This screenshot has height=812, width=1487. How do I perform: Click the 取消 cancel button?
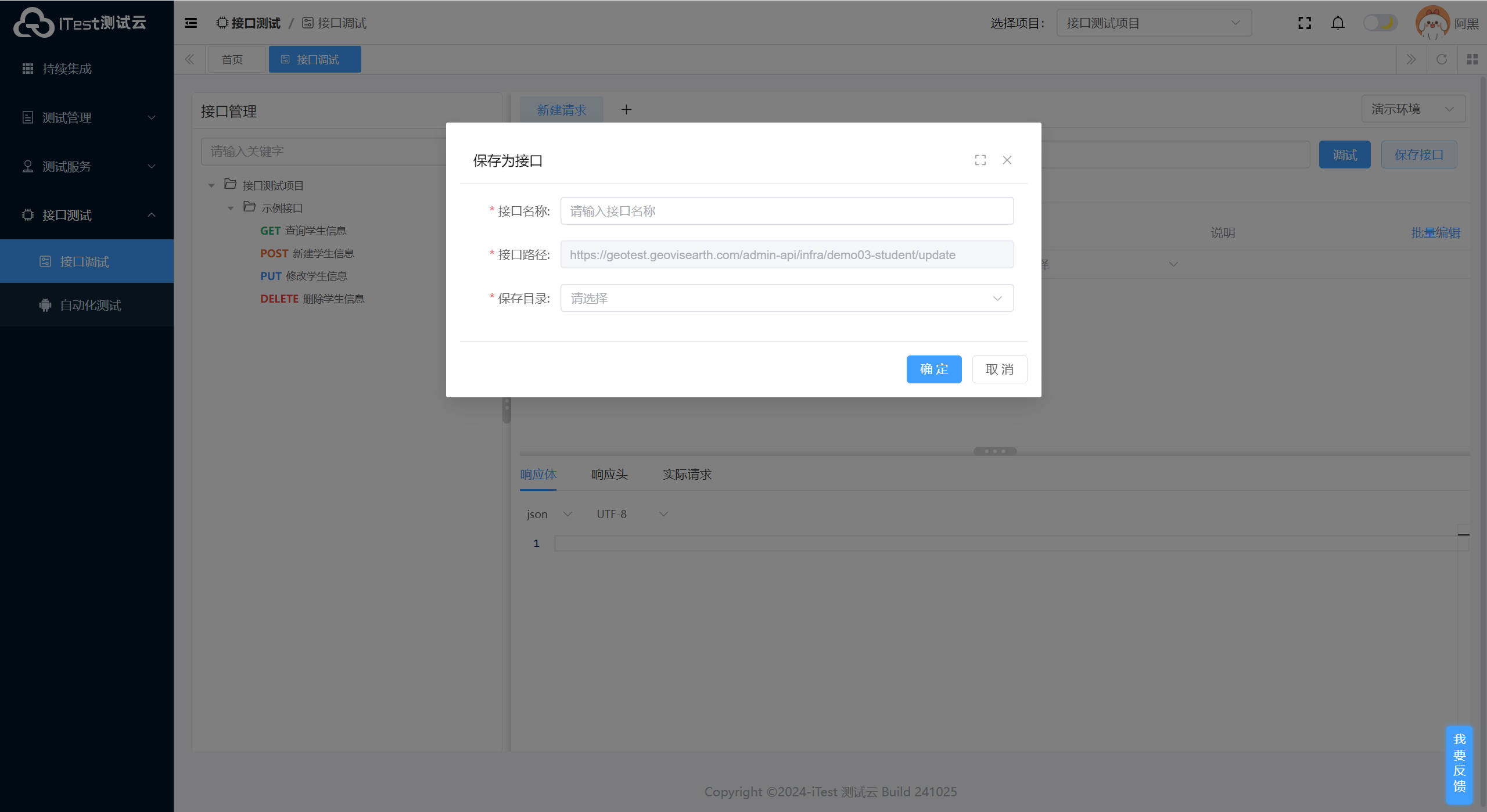(999, 369)
